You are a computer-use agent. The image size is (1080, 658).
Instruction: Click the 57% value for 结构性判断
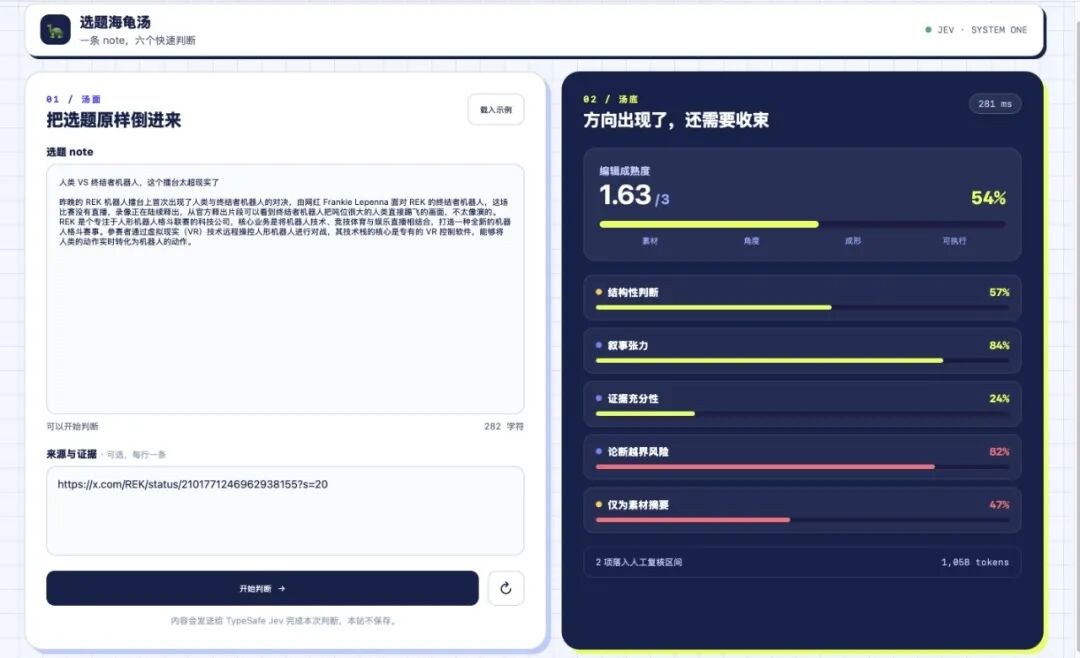[999, 292]
